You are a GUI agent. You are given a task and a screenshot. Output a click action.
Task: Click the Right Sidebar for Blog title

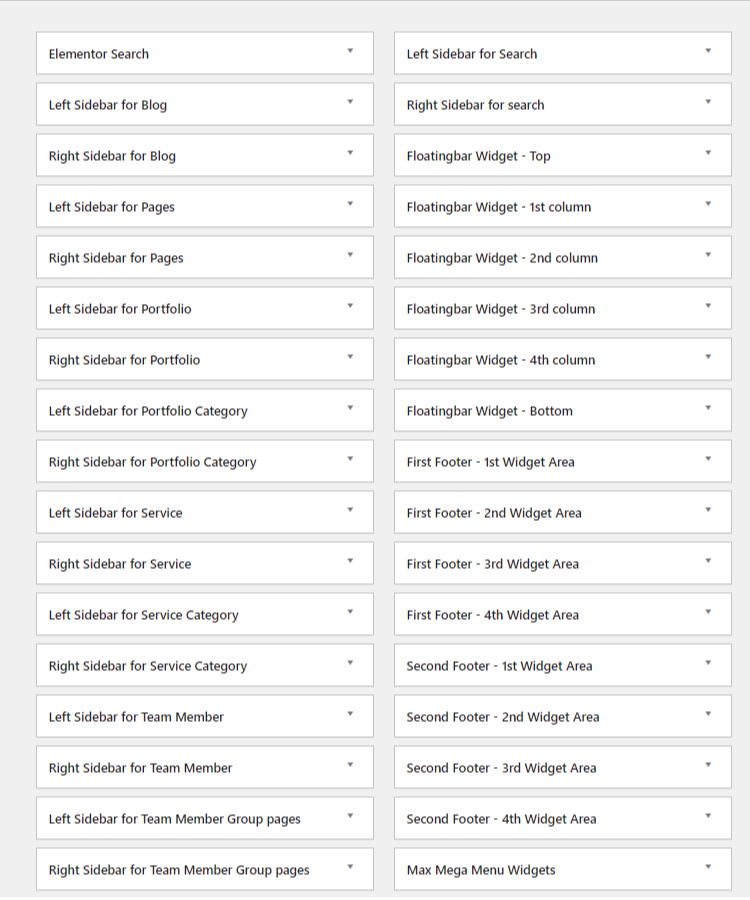112,156
